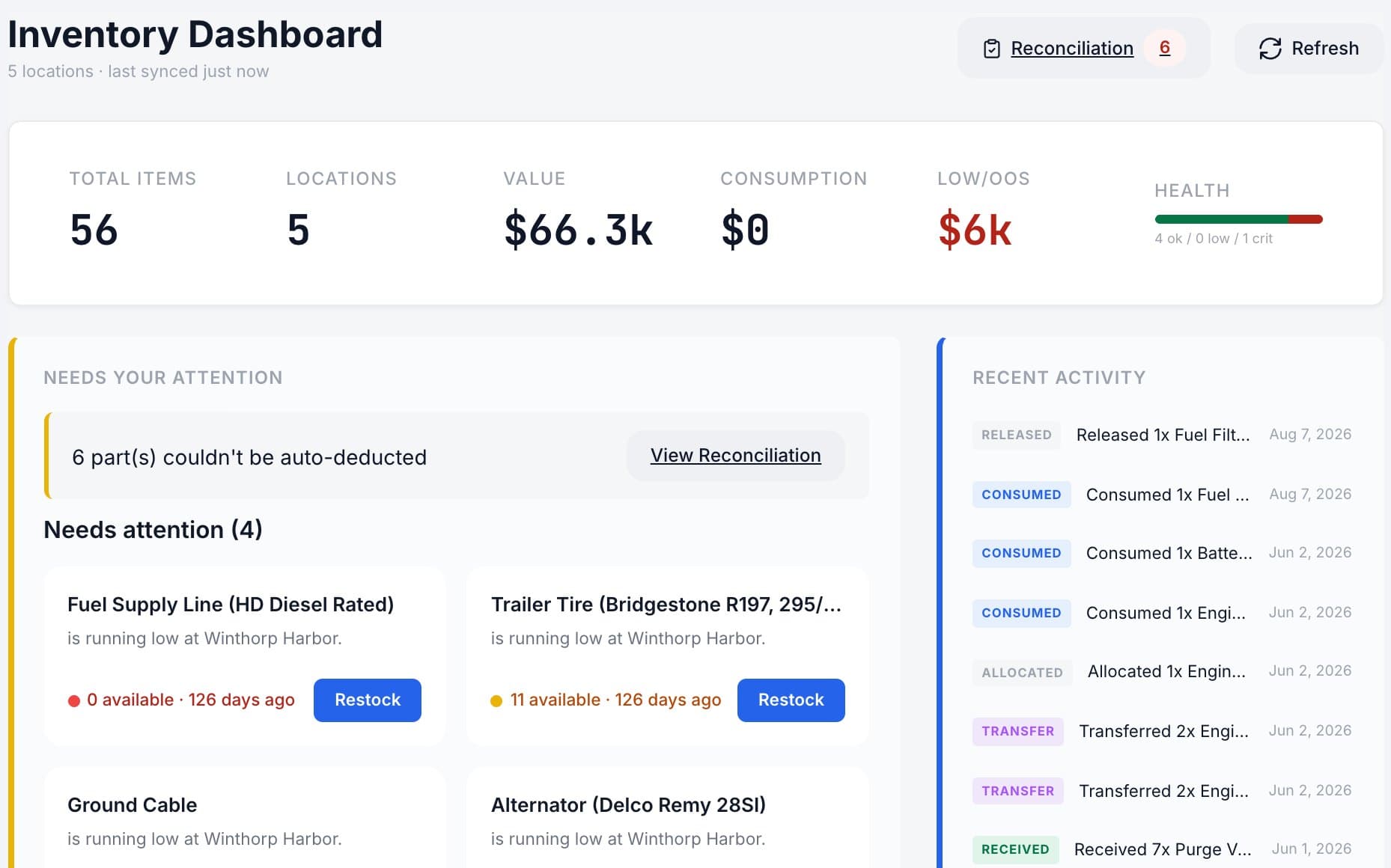The image size is (1391, 868).
Task: Click the Refresh button label
Action: coord(1325,49)
